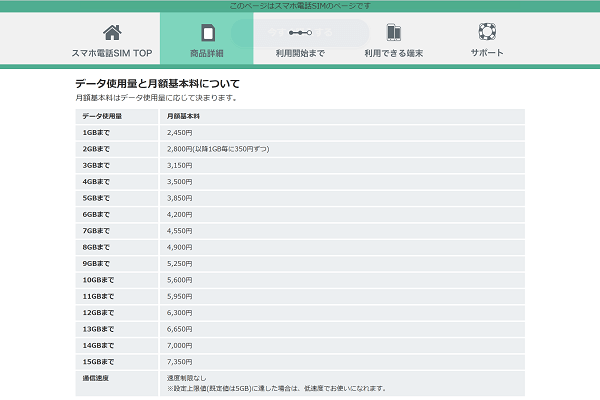This screenshot has width=600, height=400.
Task: Click the step-flow icon above 利用開始まで
Action: (300, 33)
